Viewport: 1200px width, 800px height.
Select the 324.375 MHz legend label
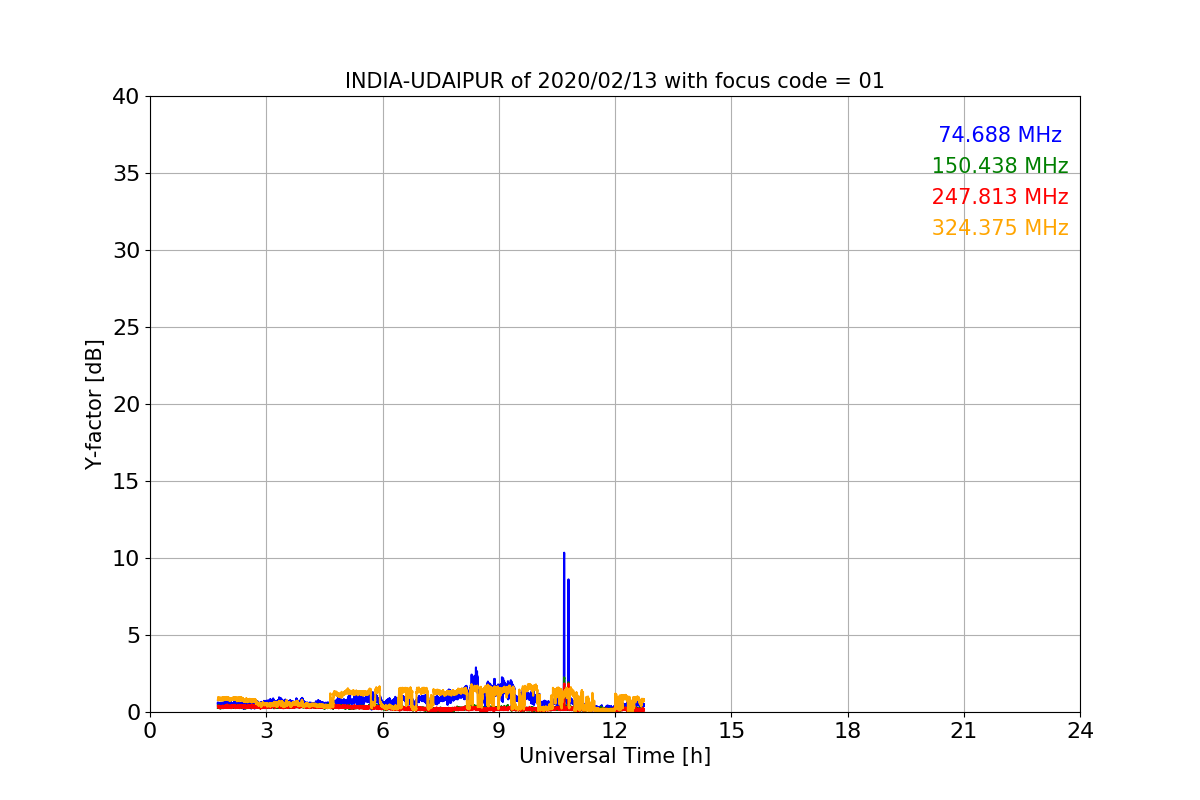[x=1000, y=228]
